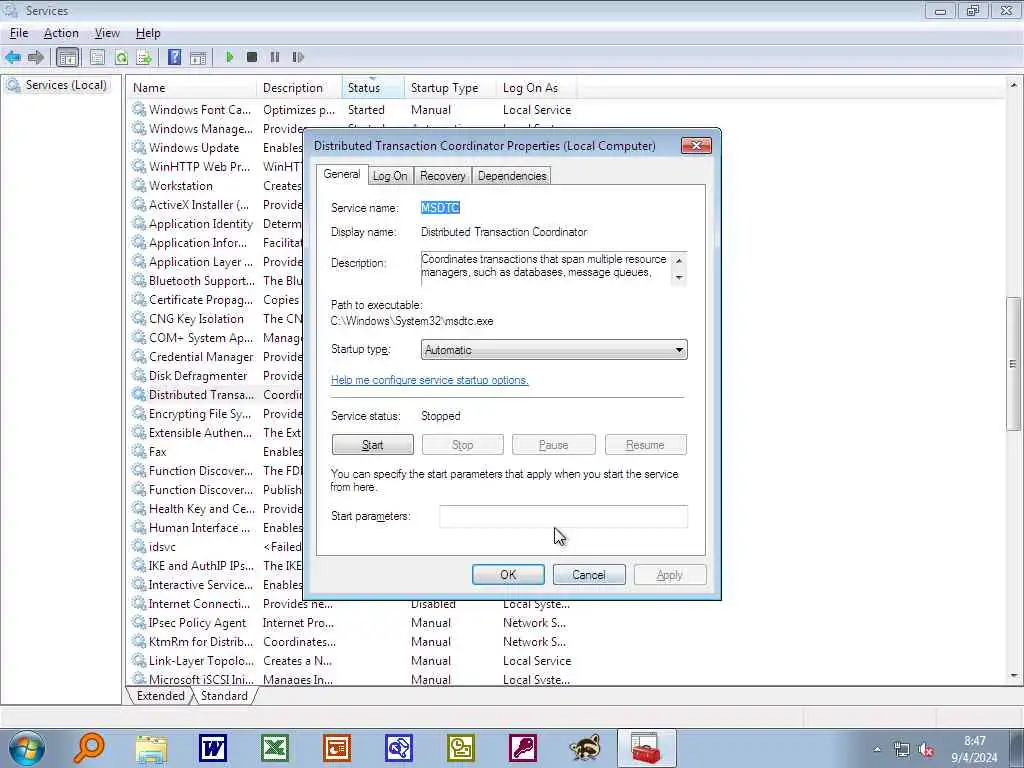
Task: Launch Excel from the taskbar
Action: [x=275, y=748]
